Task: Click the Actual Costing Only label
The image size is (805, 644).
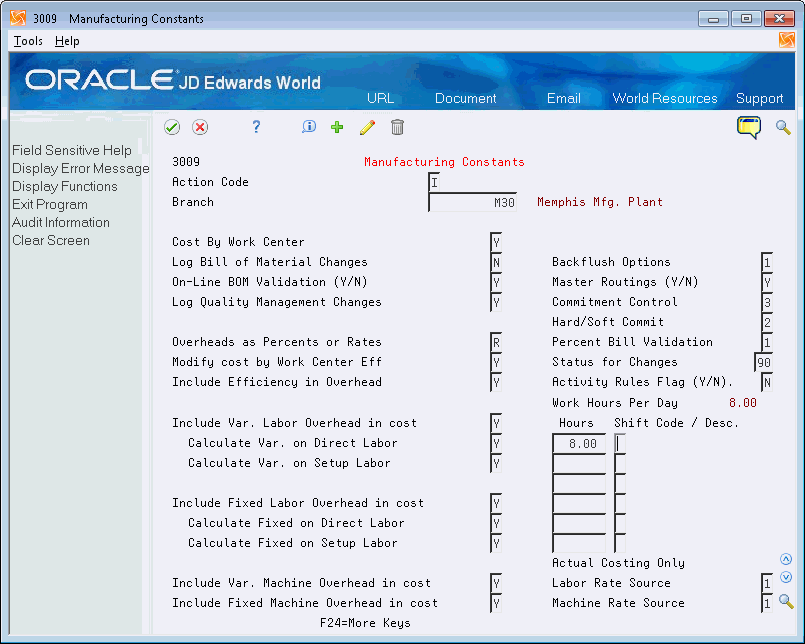Action: pos(618,563)
